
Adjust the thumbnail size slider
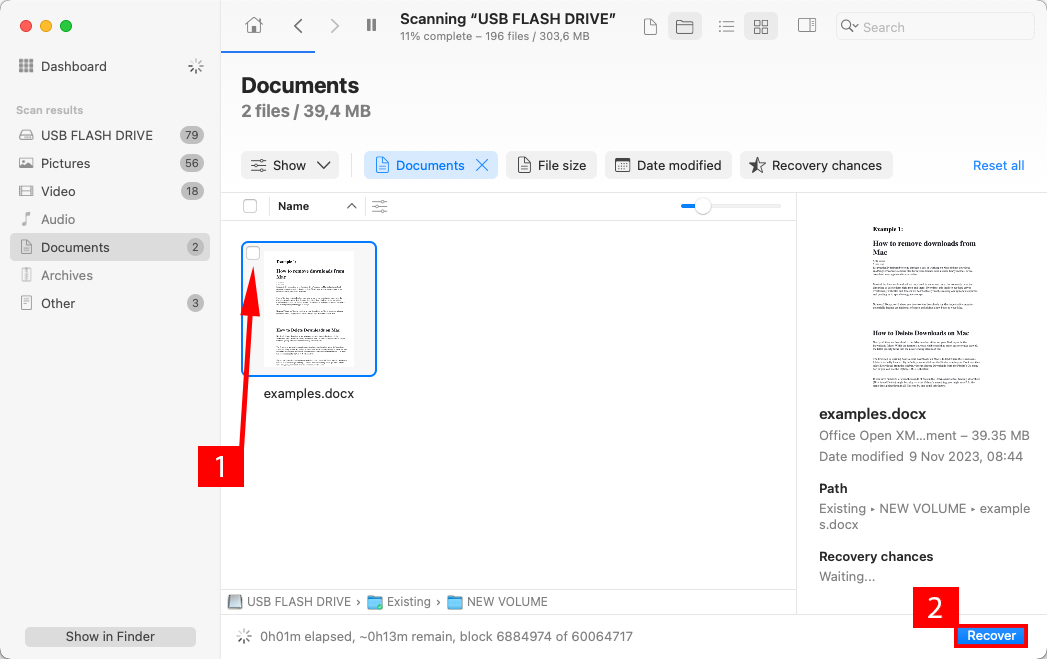point(703,206)
